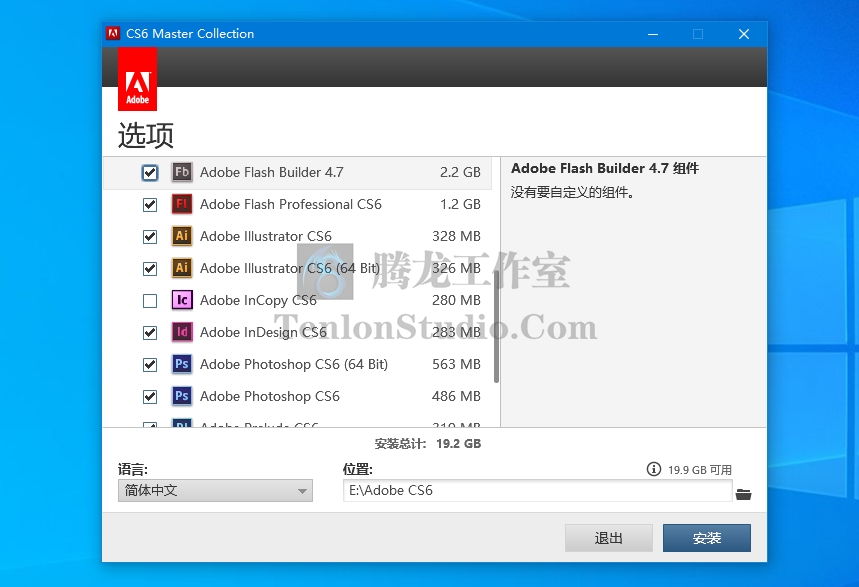The image size is (859, 587).
Task: Select Adobe Flash Professional CS6 text
Action: coord(291,204)
